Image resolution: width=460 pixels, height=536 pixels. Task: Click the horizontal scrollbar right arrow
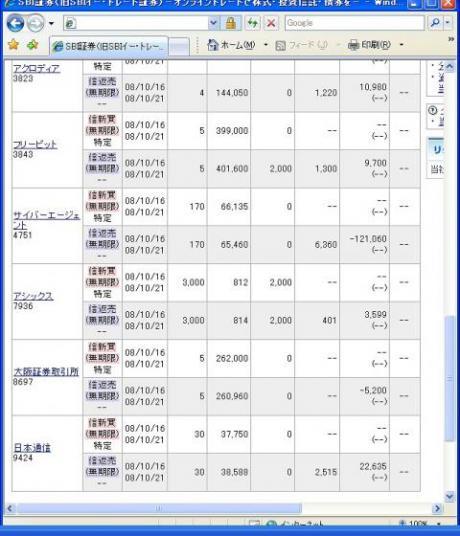pyautogui.click(x=437, y=508)
